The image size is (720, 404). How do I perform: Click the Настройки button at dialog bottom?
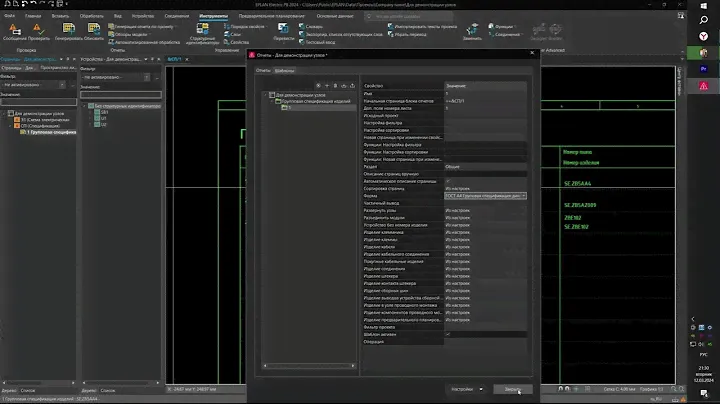coord(463,389)
